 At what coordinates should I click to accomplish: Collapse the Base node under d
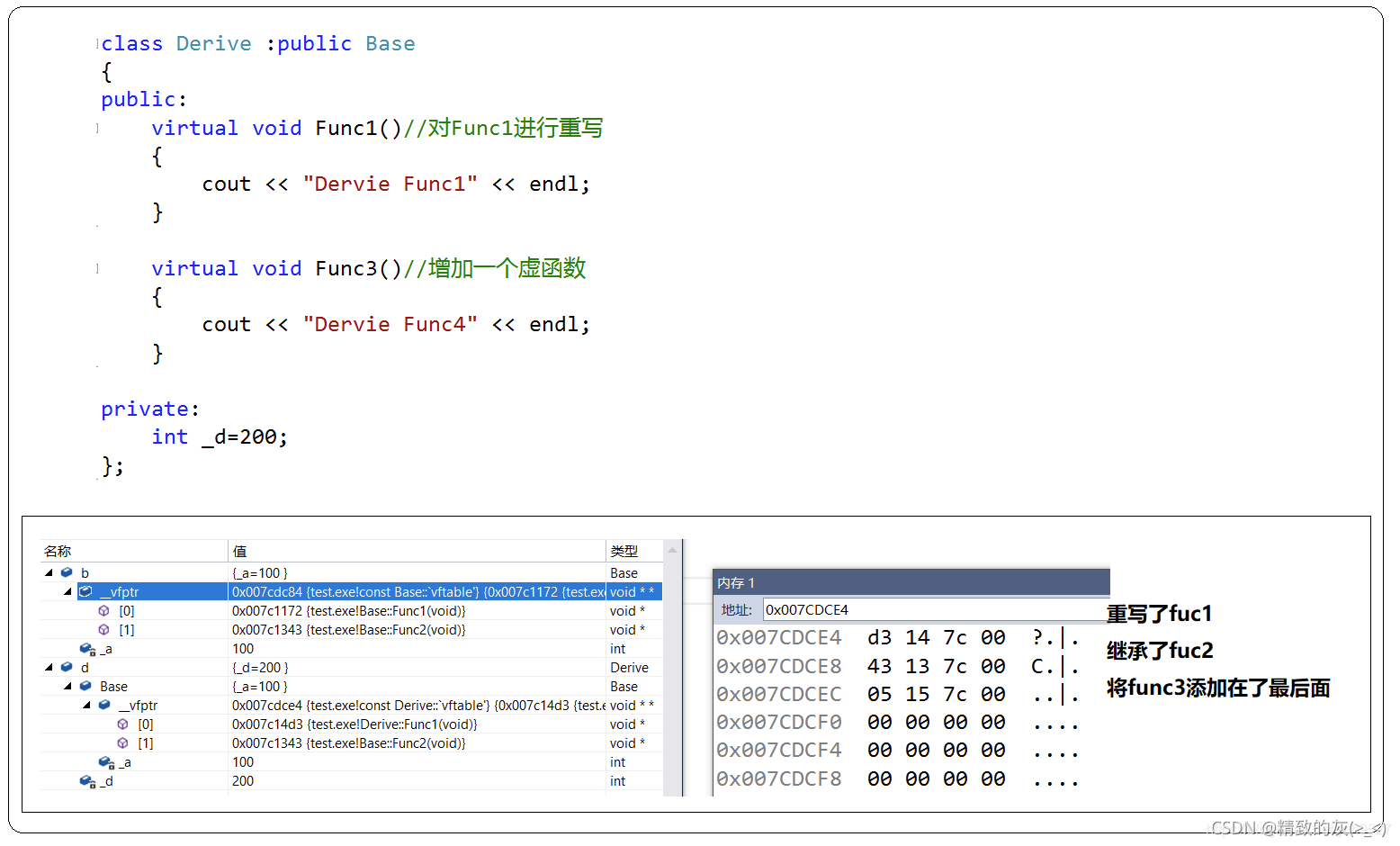(67, 686)
